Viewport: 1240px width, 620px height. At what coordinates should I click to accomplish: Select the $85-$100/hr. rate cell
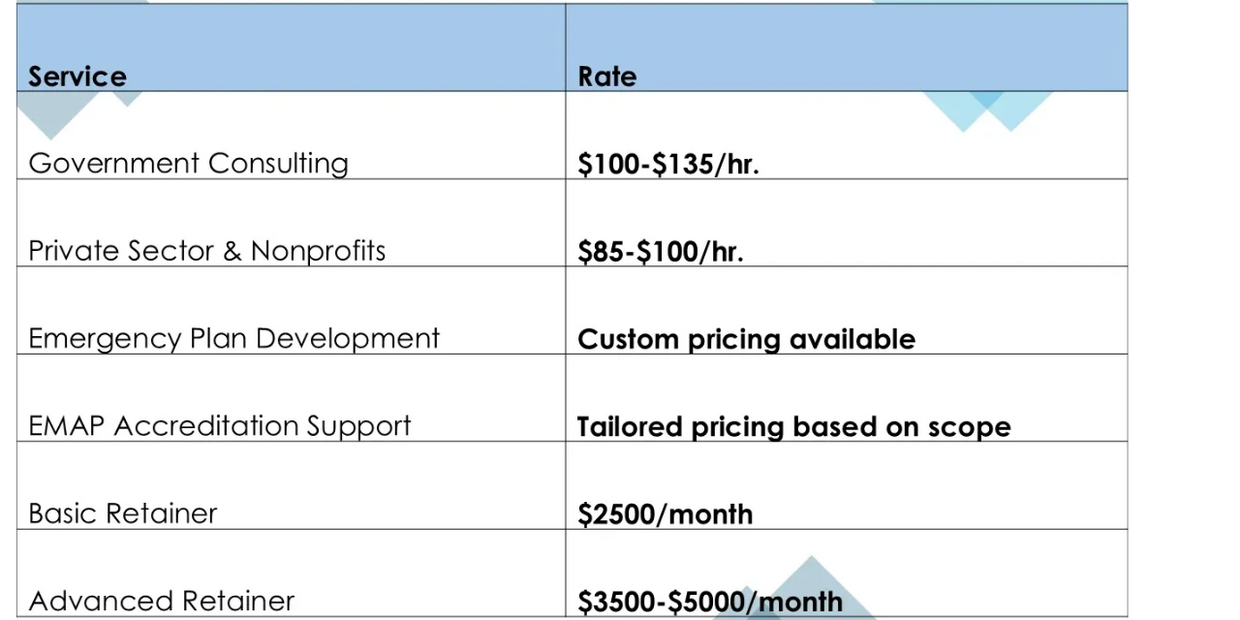tap(660, 251)
